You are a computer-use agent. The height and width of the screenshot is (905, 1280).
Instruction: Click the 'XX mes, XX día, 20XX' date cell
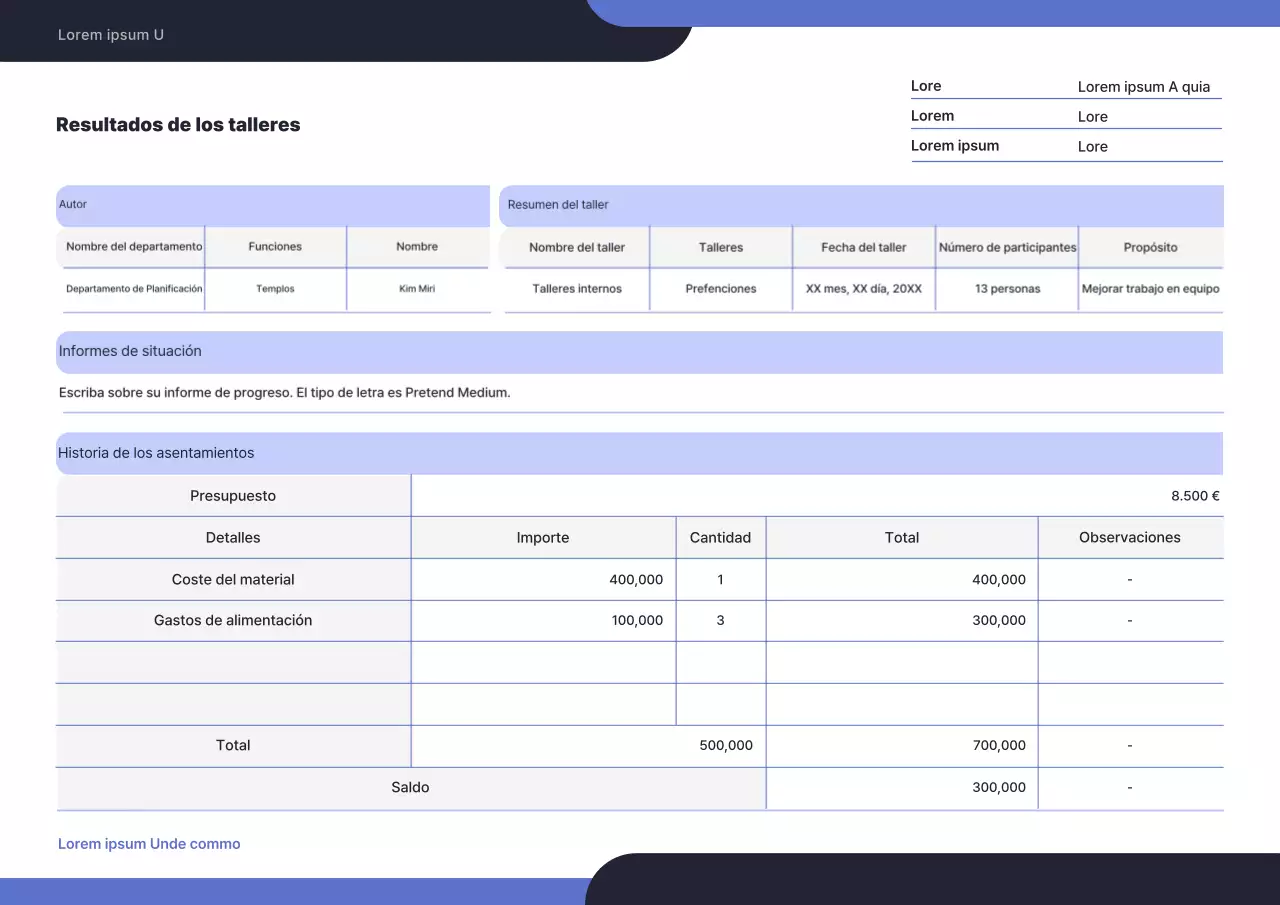[864, 289]
